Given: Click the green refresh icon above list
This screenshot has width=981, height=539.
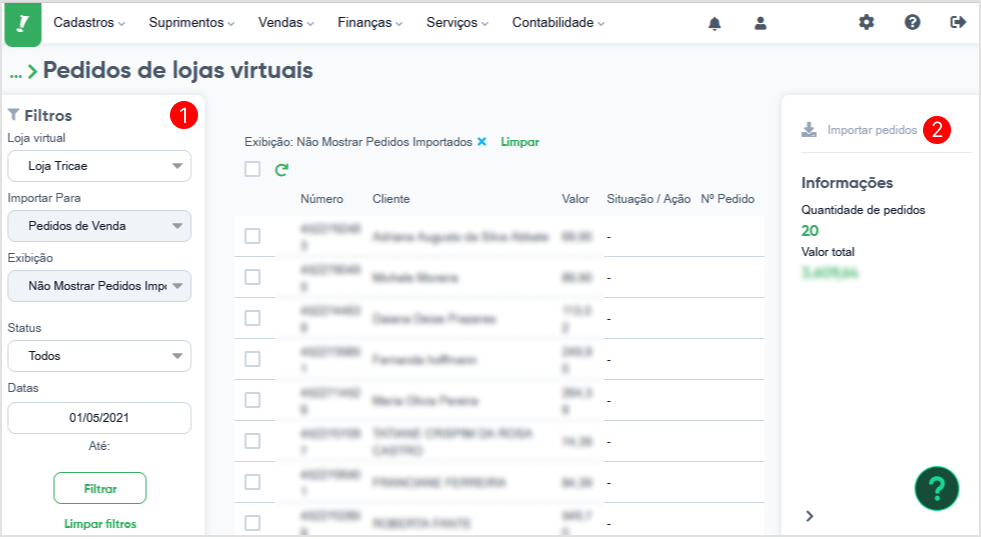Looking at the screenshot, I should [282, 169].
